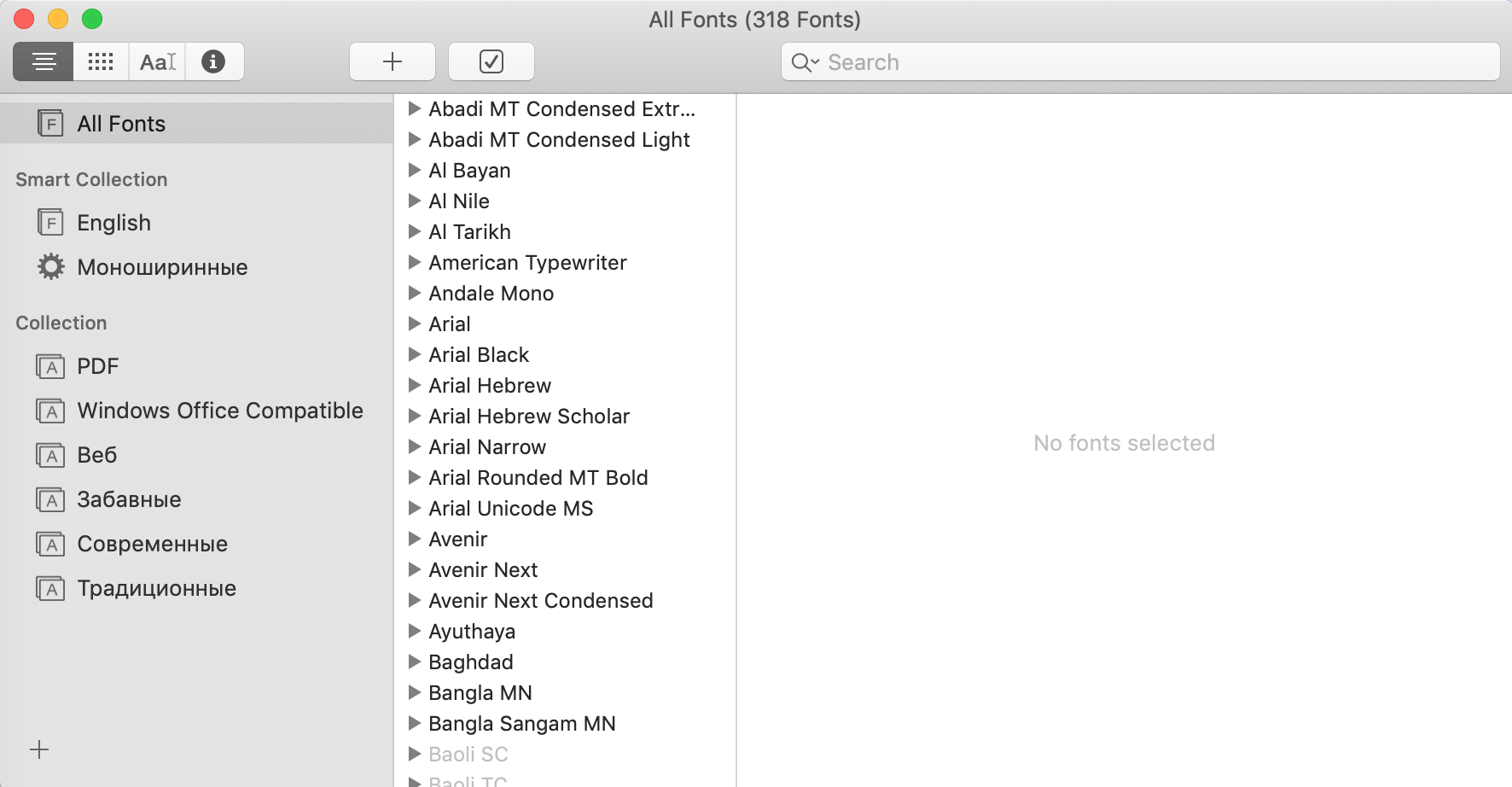Open search options magnifier dropdown
Viewport: 1512px width, 787px height.
coord(805,62)
